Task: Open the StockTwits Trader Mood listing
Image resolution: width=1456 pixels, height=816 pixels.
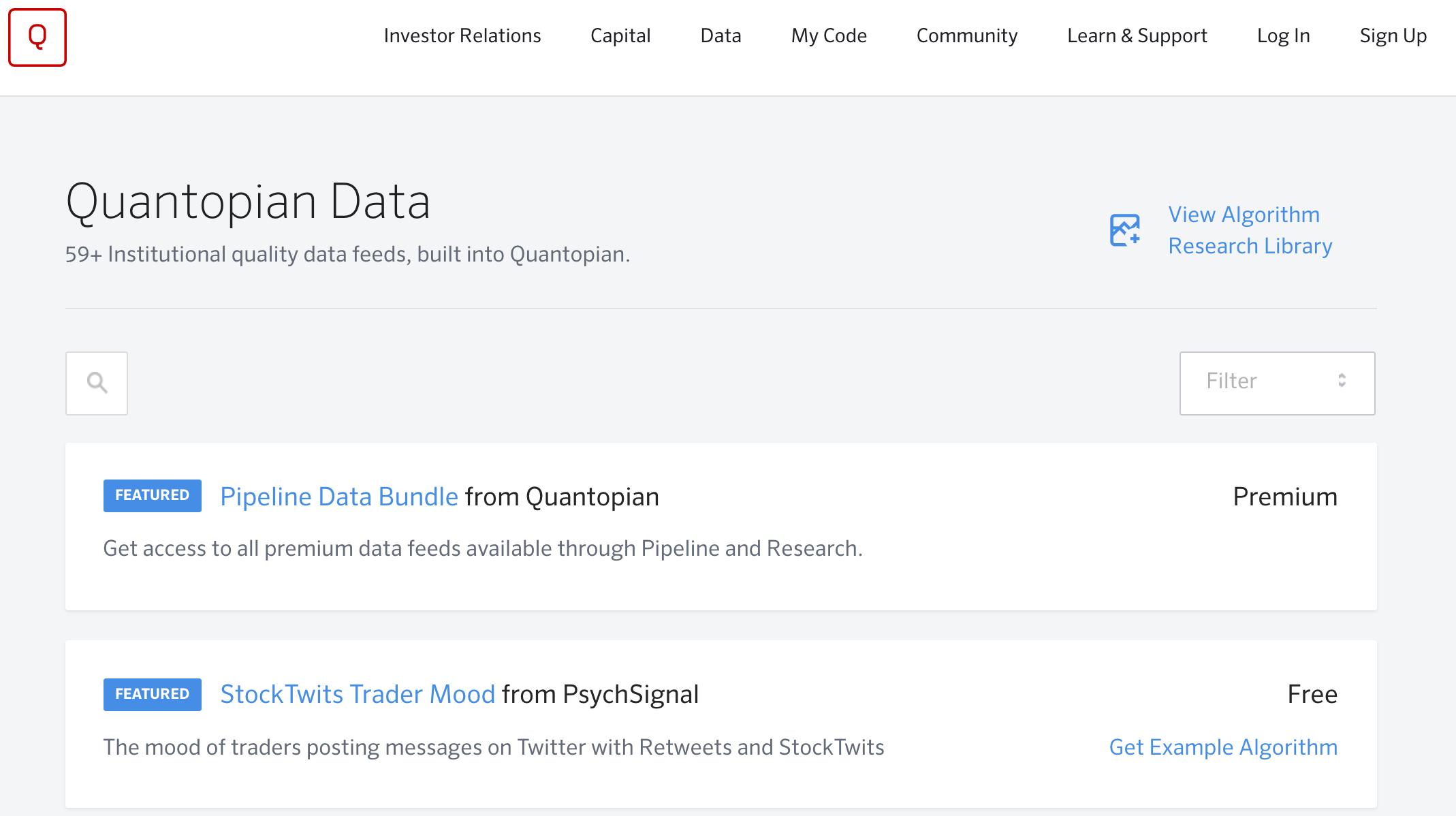Action: (358, 694)
